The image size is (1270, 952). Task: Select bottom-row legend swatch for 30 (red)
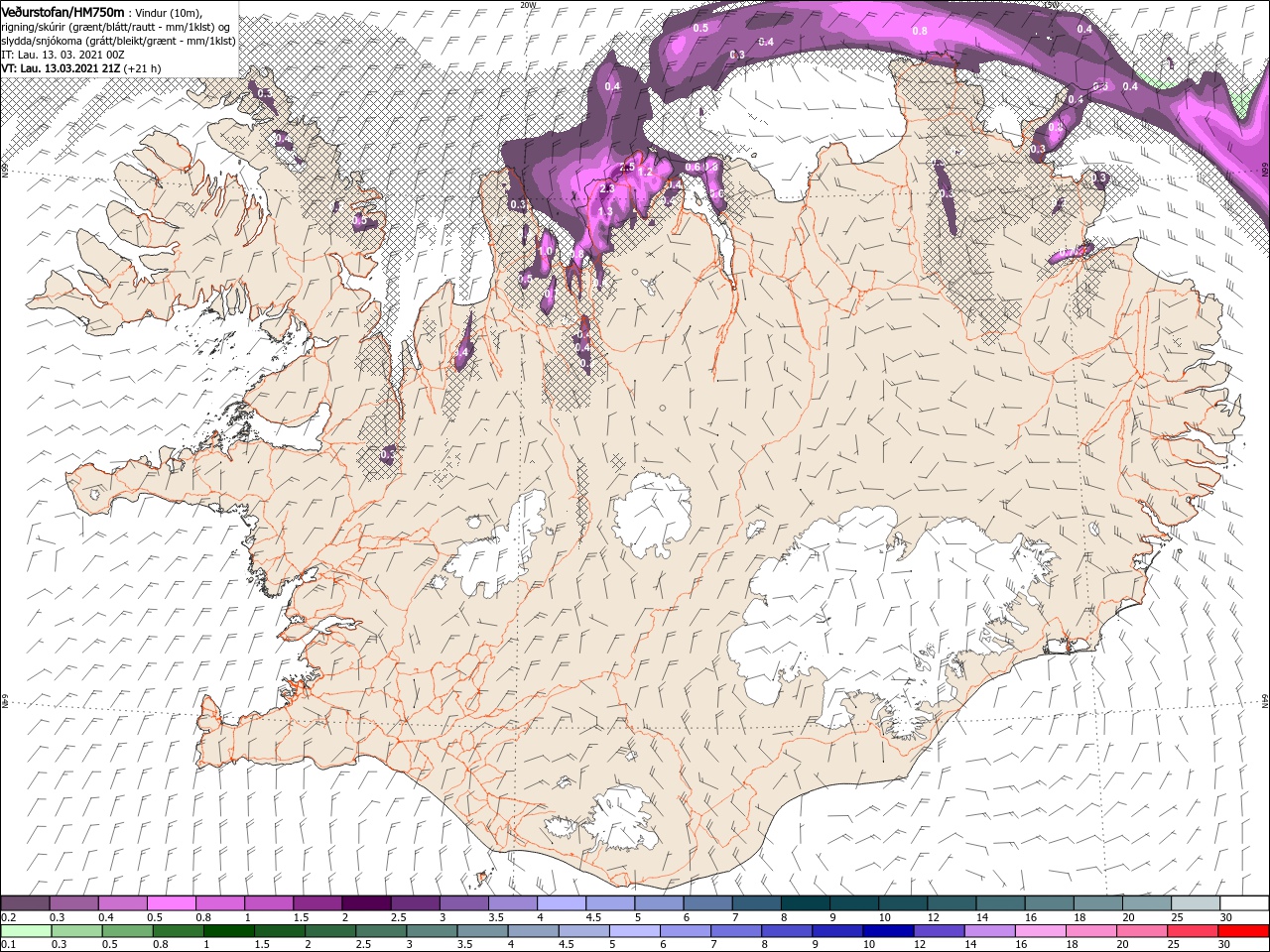pos(1244,931)
